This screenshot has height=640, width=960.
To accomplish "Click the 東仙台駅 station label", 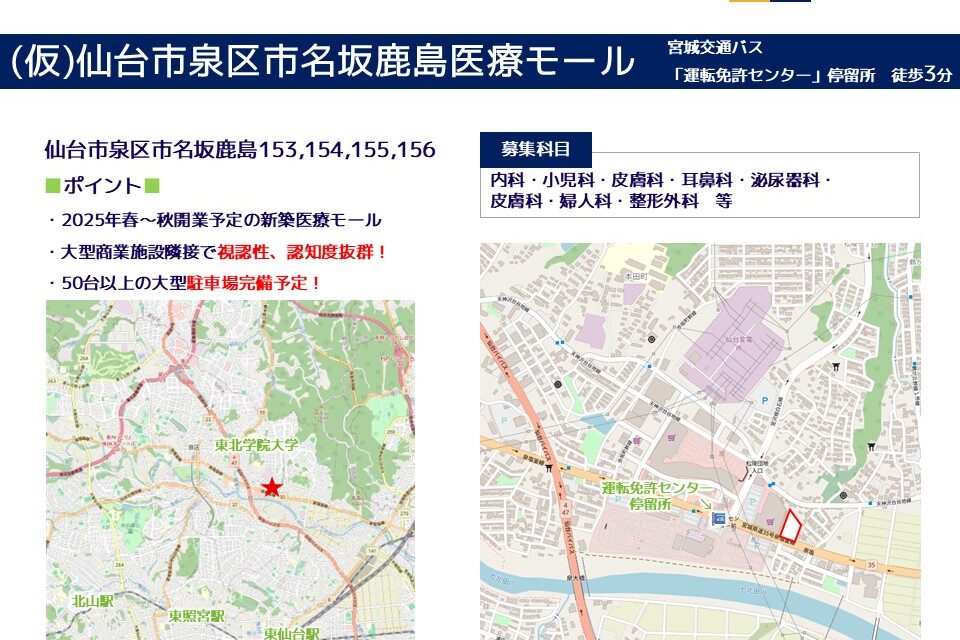I will pyautogui.click(x=291, y=634).
